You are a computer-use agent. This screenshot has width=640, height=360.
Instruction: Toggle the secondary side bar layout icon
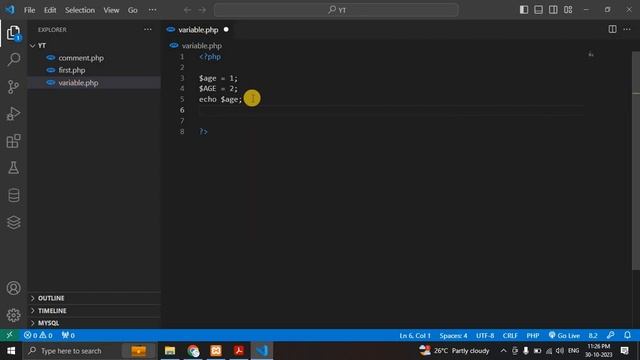(553, 9)
